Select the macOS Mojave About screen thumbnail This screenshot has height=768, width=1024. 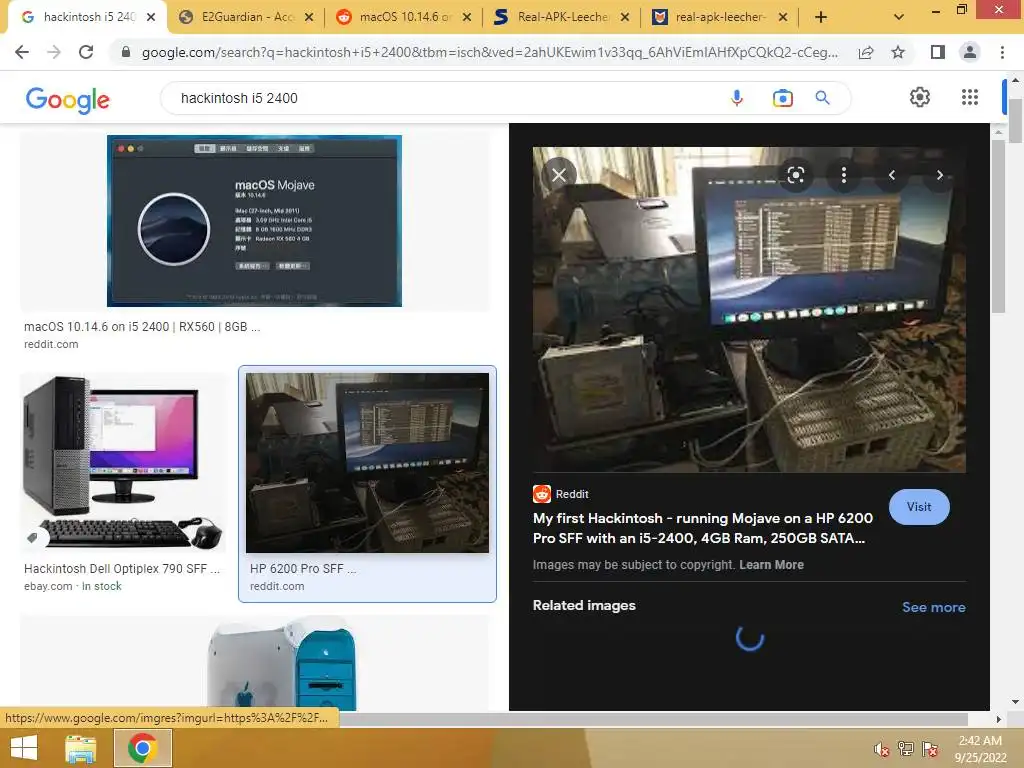(254, 221)
